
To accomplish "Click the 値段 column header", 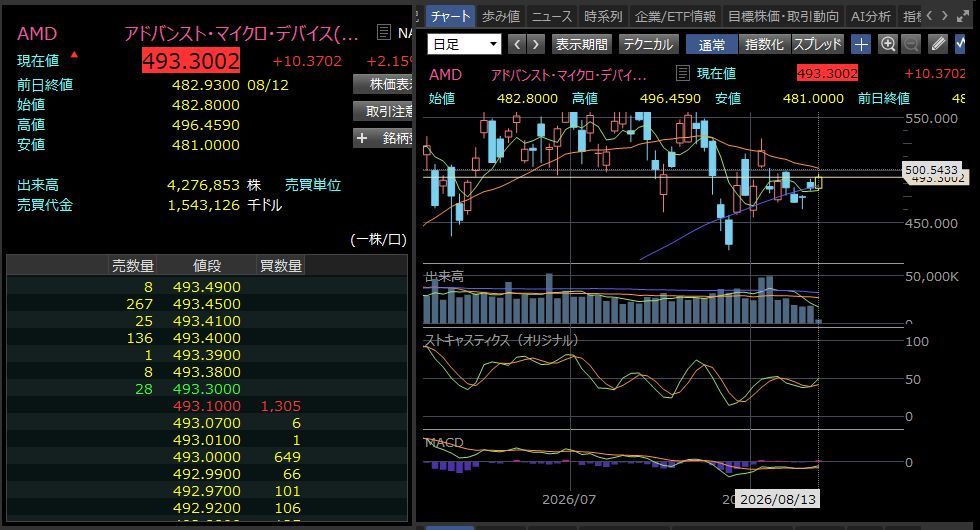I will click(206, 266).
